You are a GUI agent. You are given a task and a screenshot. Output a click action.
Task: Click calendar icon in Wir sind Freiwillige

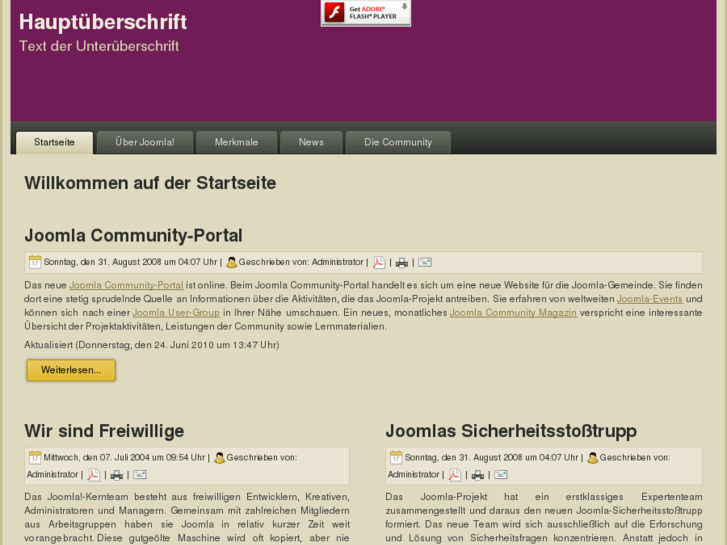(35, 458)
